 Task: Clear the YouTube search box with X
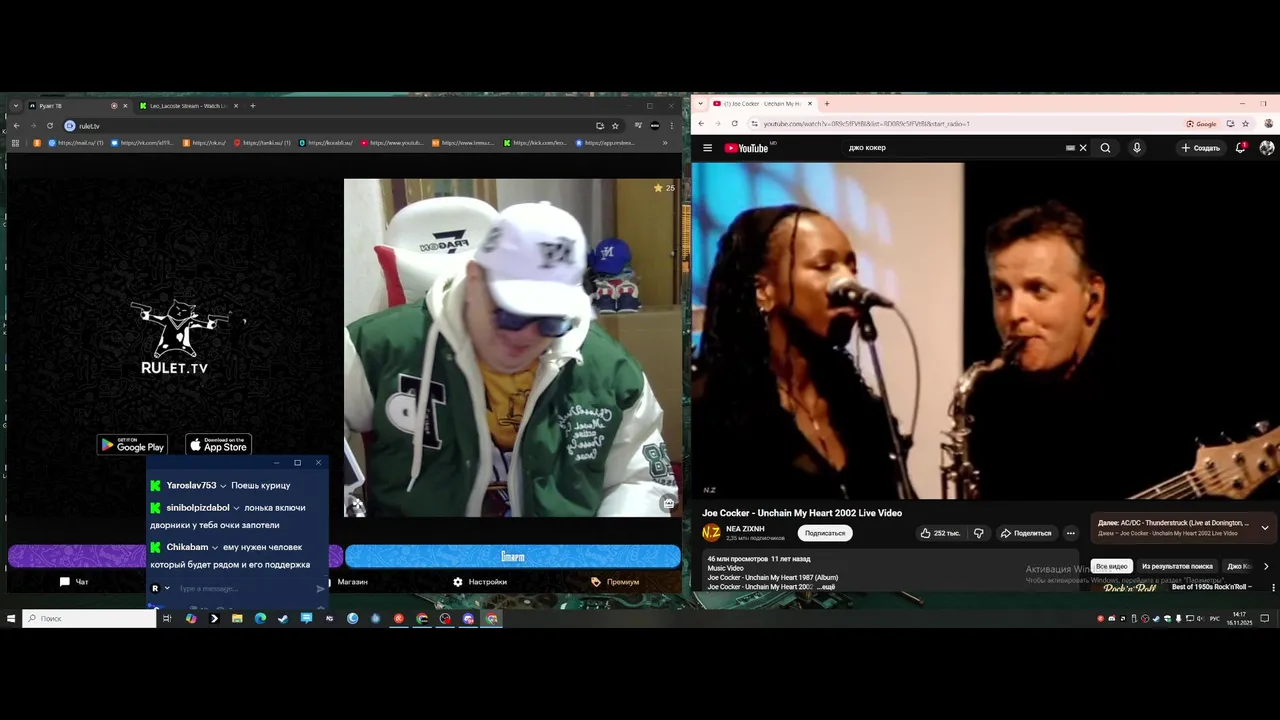click(x=1082, y=148)
